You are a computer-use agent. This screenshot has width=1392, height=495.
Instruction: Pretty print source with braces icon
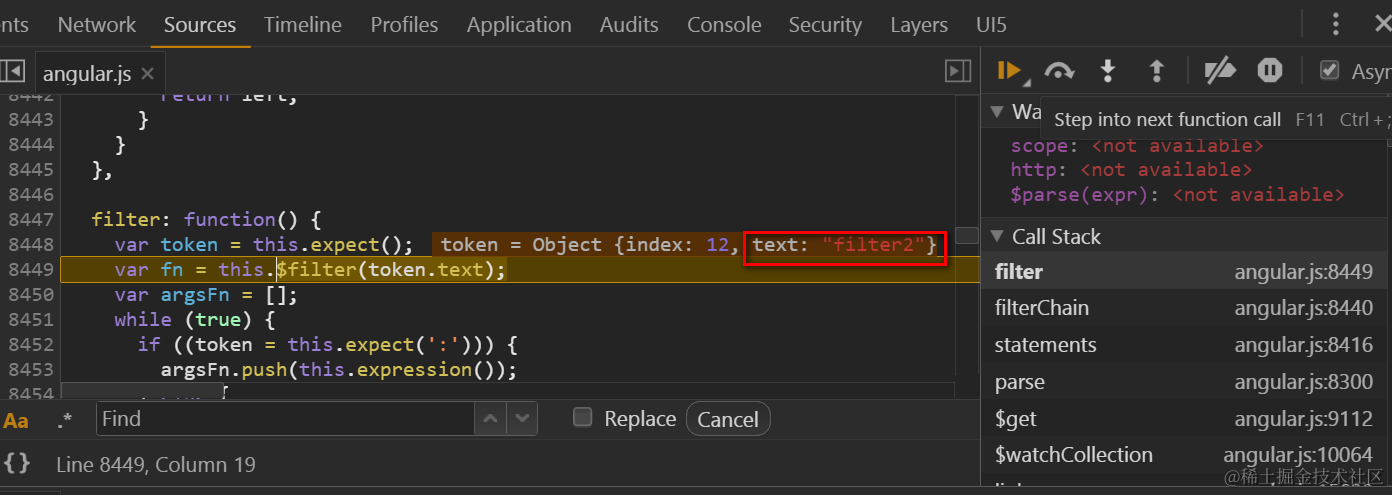[15, 463]
